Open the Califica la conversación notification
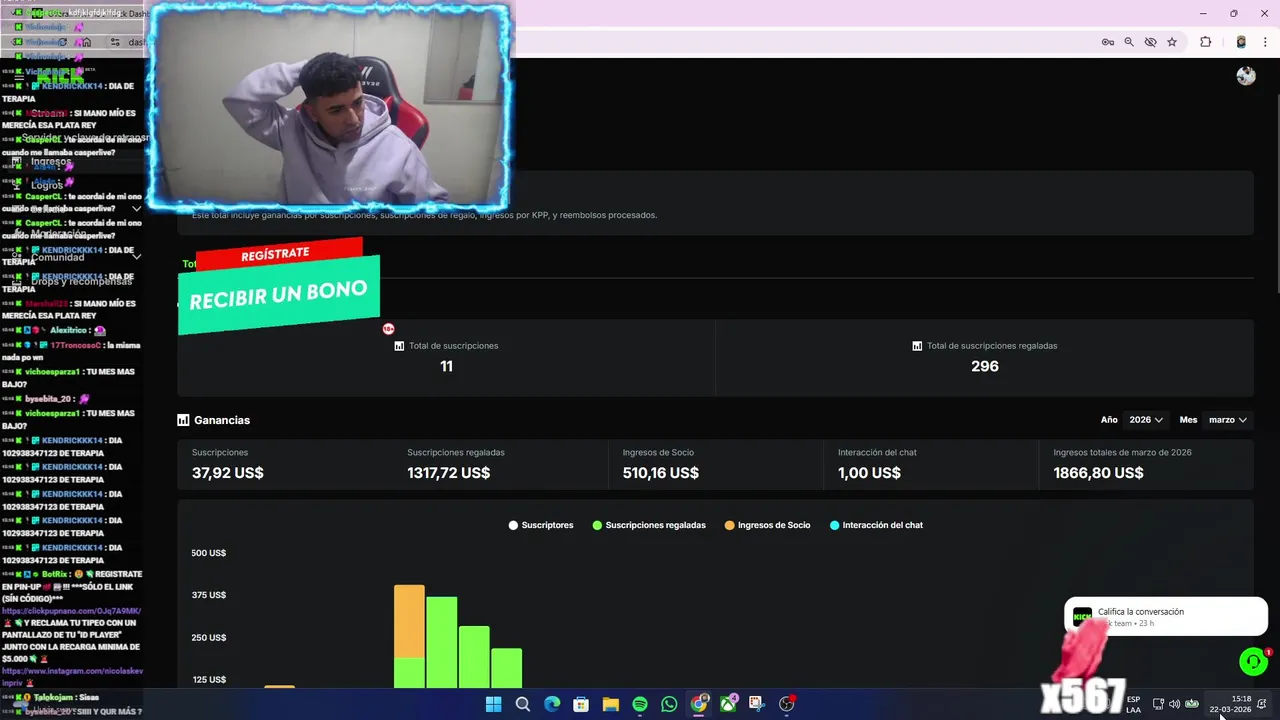The height and width of the screenshot is (720, 1280). 1166,617
